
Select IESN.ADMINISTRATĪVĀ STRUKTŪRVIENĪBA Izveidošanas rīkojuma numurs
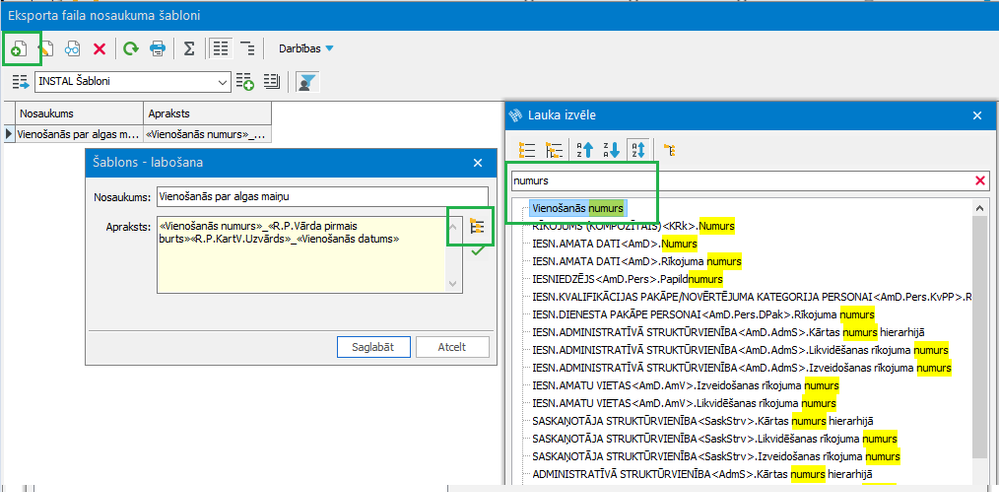[742, 368]
